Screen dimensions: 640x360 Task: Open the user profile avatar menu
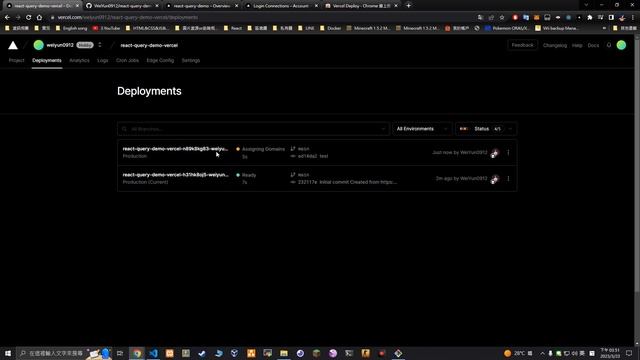[x=621, y=45]
